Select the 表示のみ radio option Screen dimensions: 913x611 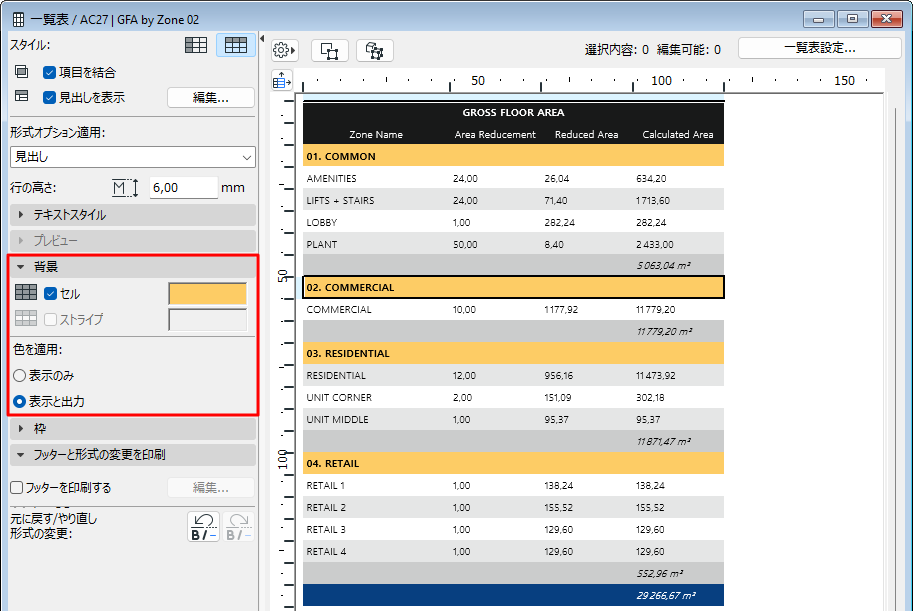[19, 376]
